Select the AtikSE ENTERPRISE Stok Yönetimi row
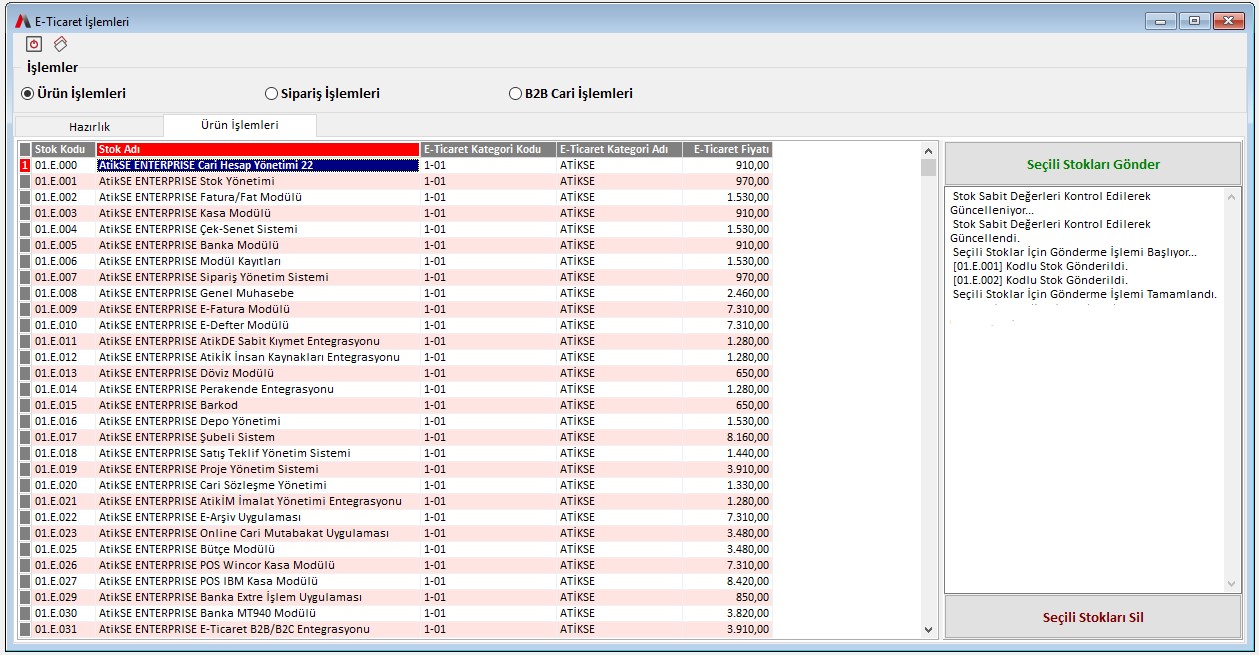Viewport: 1259px width, 655px height. (396, 181)
